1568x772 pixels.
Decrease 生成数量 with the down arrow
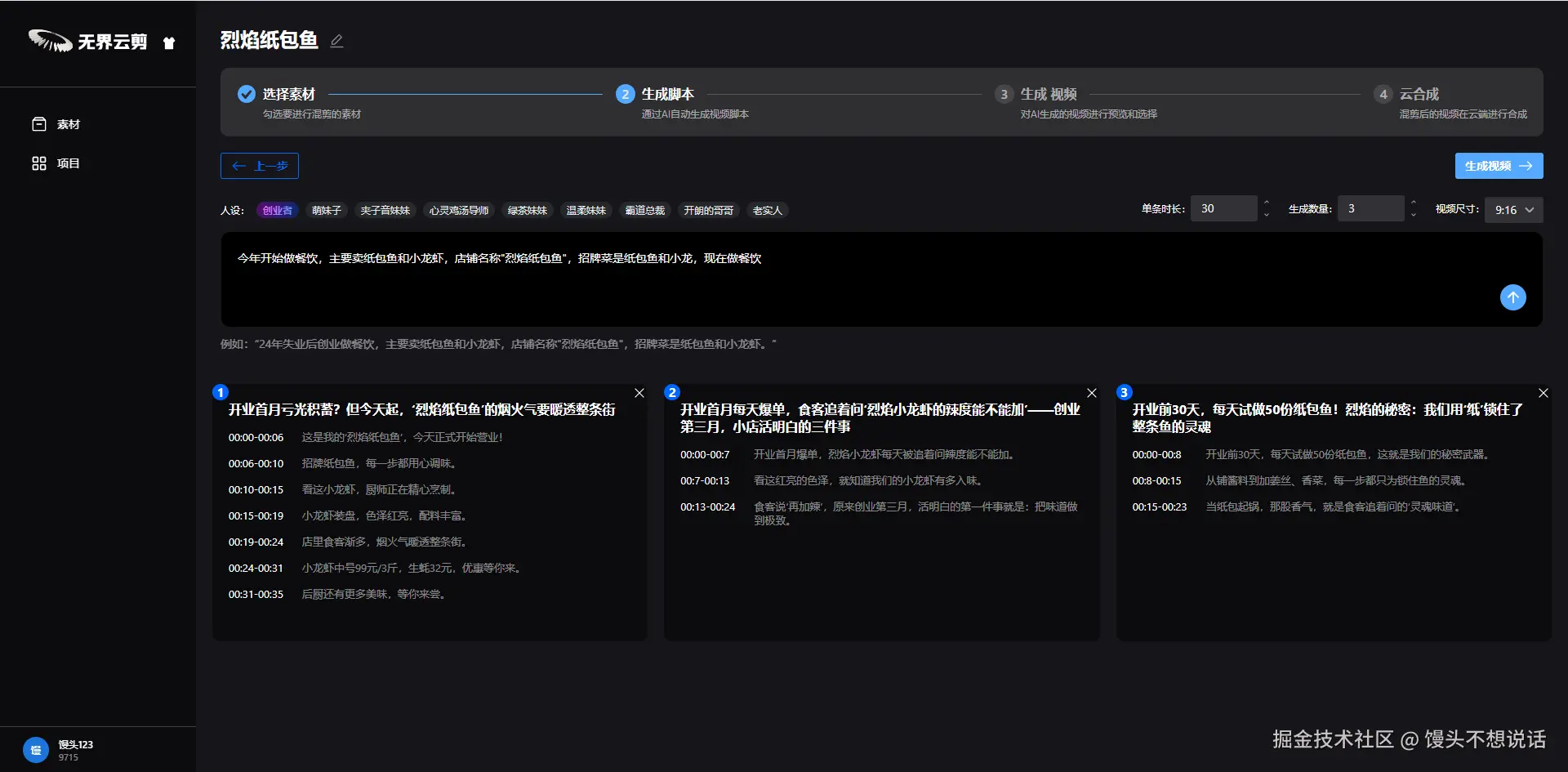(x=1414, y=215)
